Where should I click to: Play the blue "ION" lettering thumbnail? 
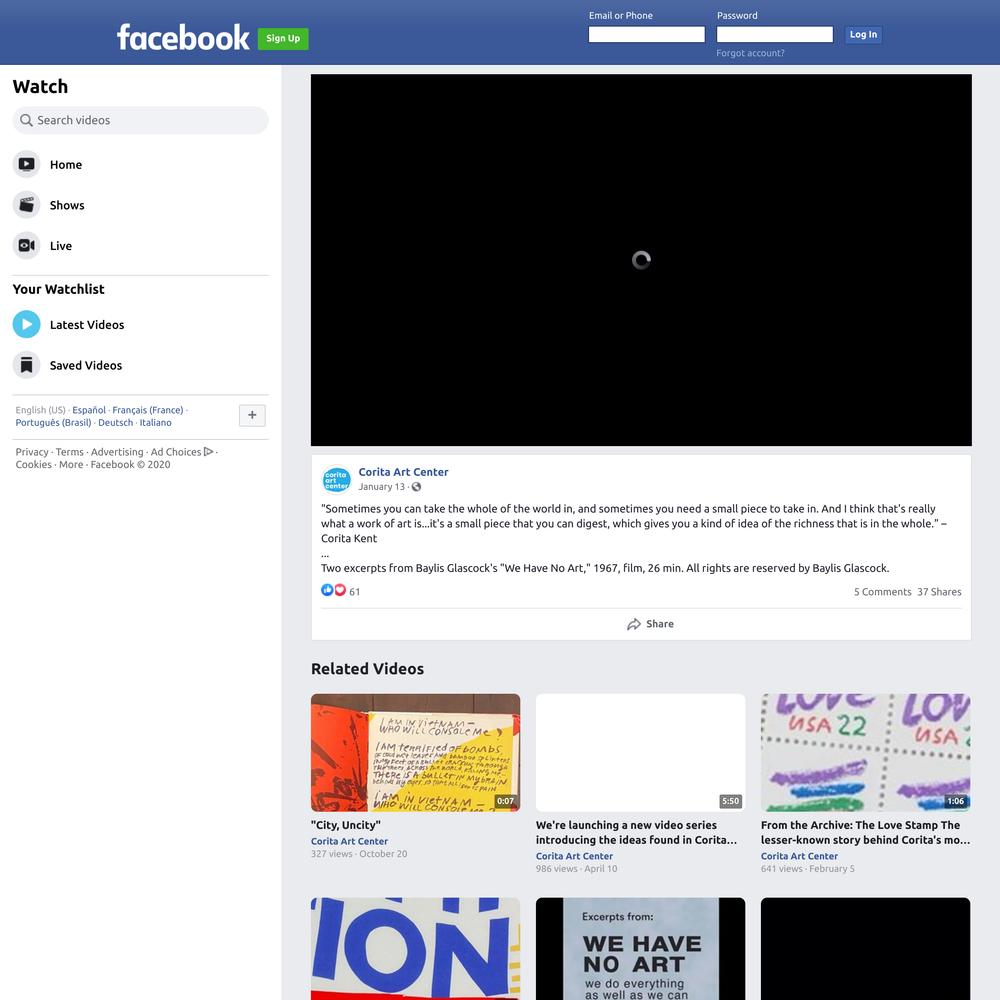coord(415,949)
